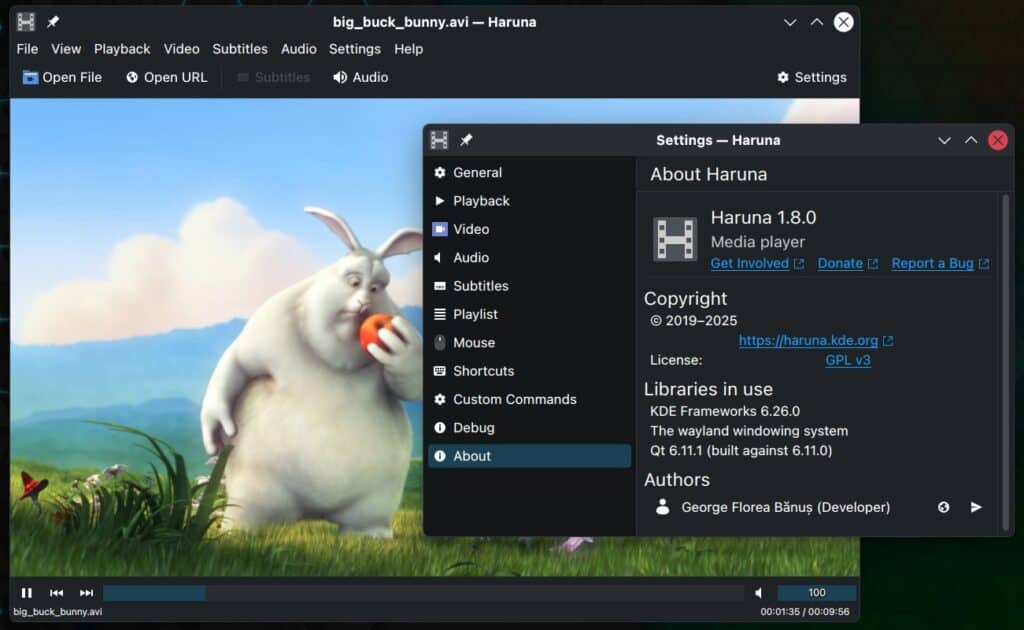Click the Audio toolbar button

pyautogui.click(x=360, y=77)
